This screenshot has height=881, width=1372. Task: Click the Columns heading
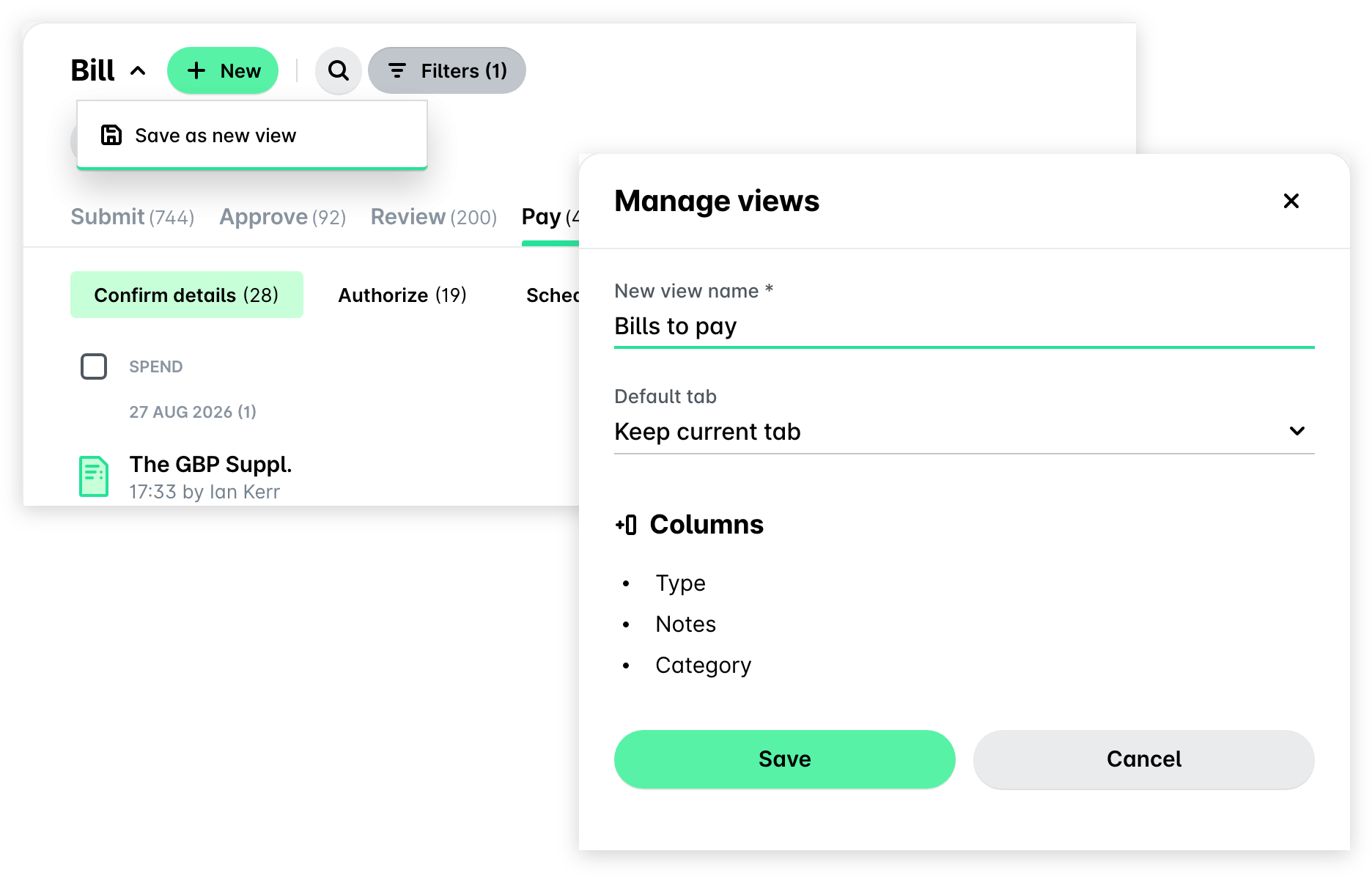[x=707, y=525]
